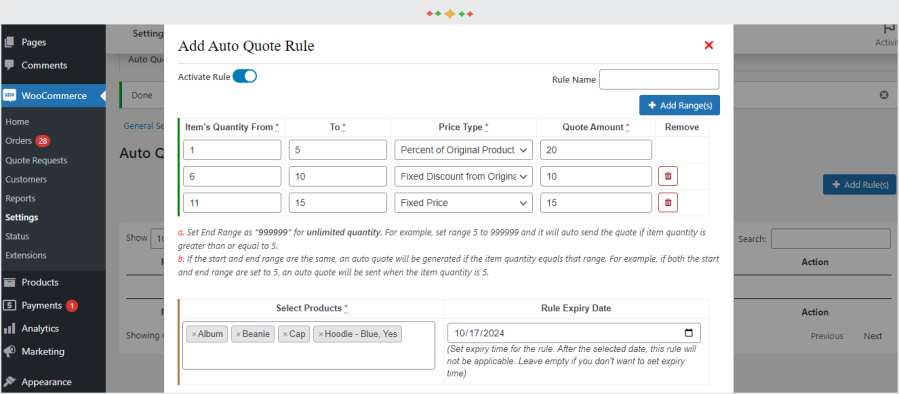Remove the Hoodie - Blue, Yes tag
The width and height of the screenshot is (899, 394).
321,334
